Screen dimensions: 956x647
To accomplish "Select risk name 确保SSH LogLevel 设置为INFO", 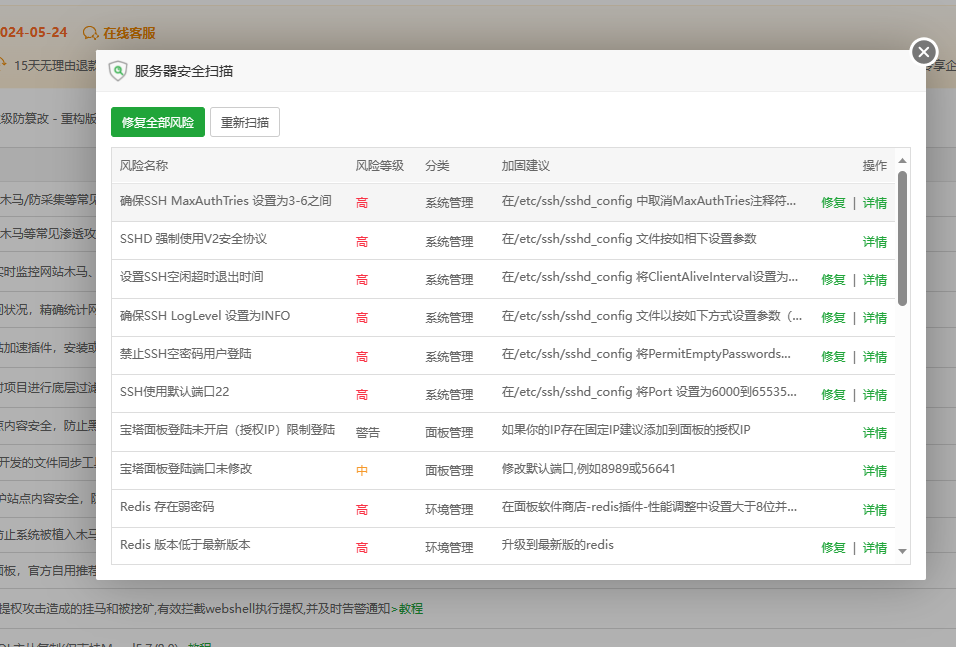I will point(205,315).
